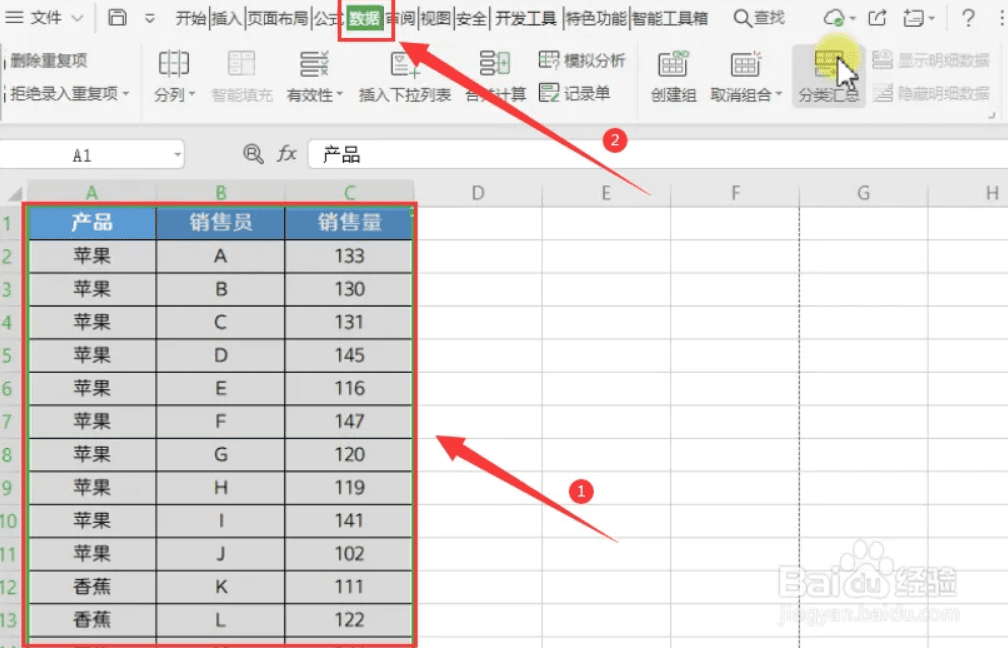1008x648 pixels.
Task: Select cell D5 in the worksheet
Action: [477, 355]
